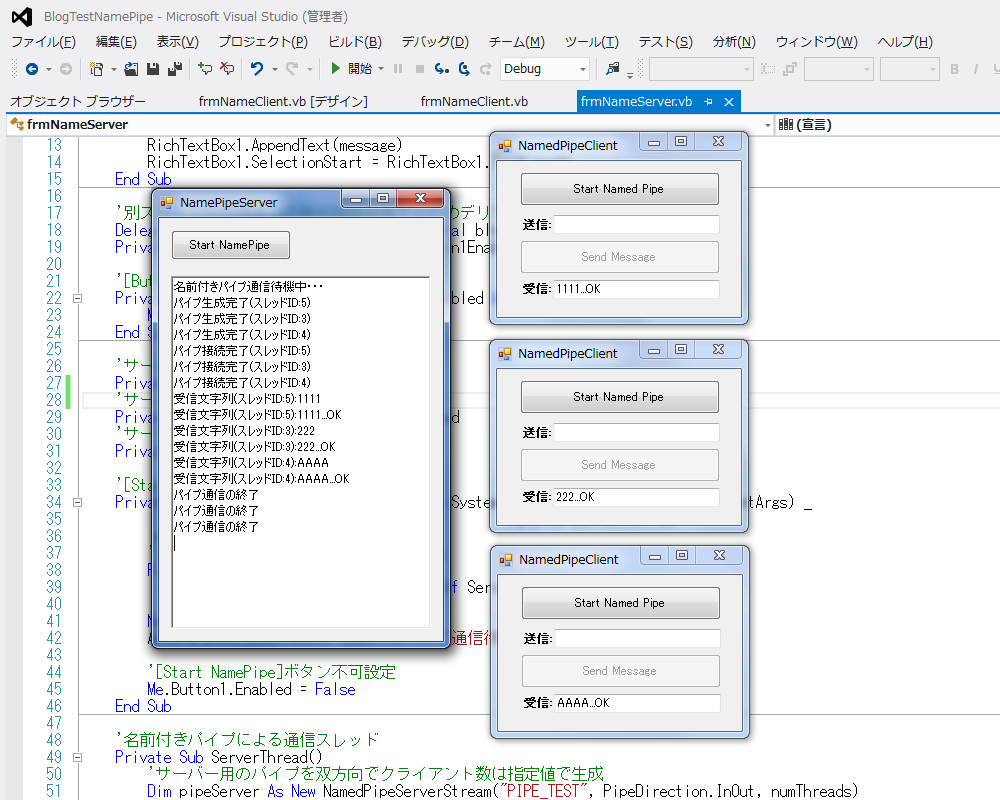Click the Stop debugging icon
1000x800 pixels.
click(x=420, y=69)
